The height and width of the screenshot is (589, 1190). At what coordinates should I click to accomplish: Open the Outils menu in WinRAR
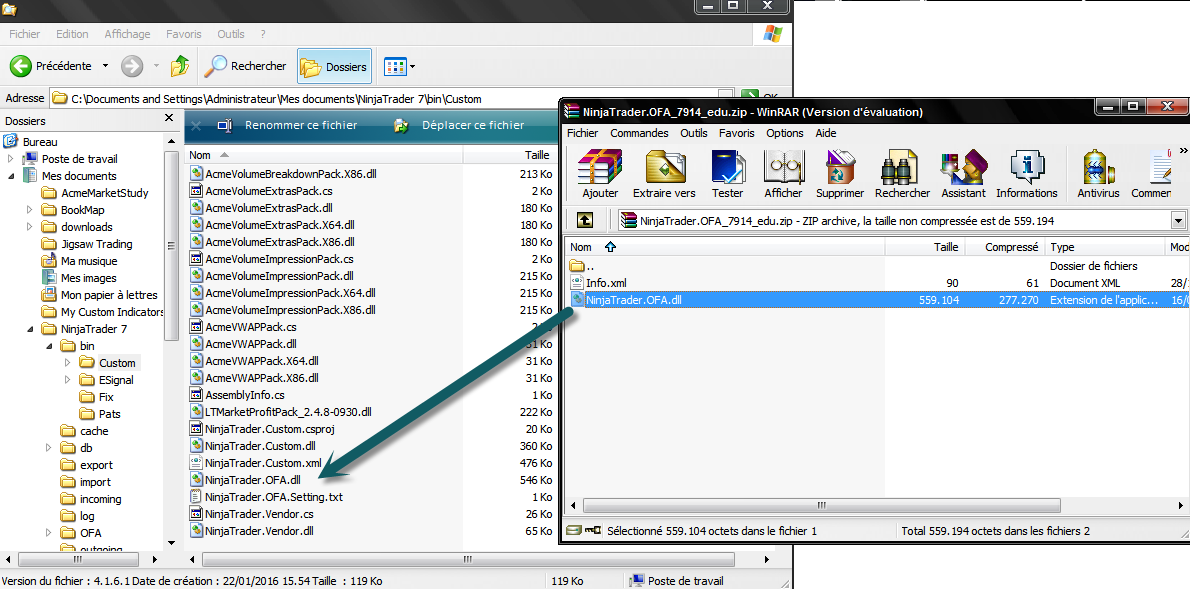tap(694, 133)
